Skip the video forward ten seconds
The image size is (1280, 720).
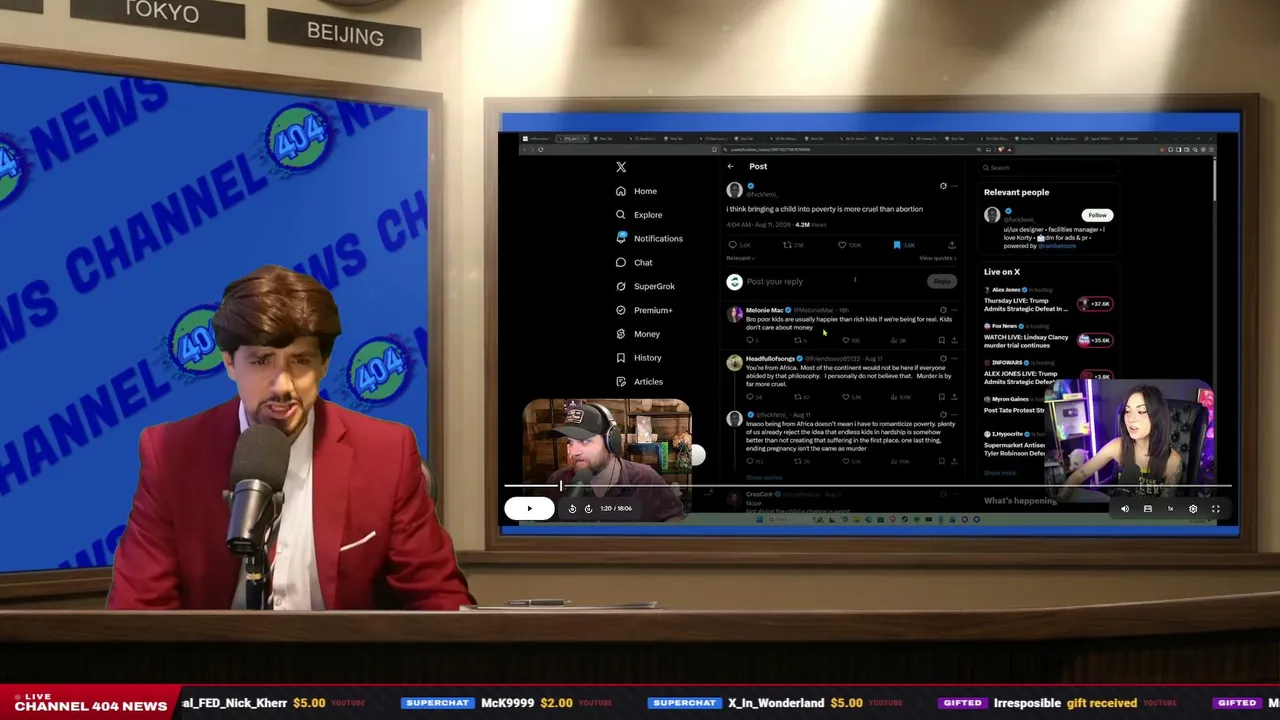click(588, 509)
